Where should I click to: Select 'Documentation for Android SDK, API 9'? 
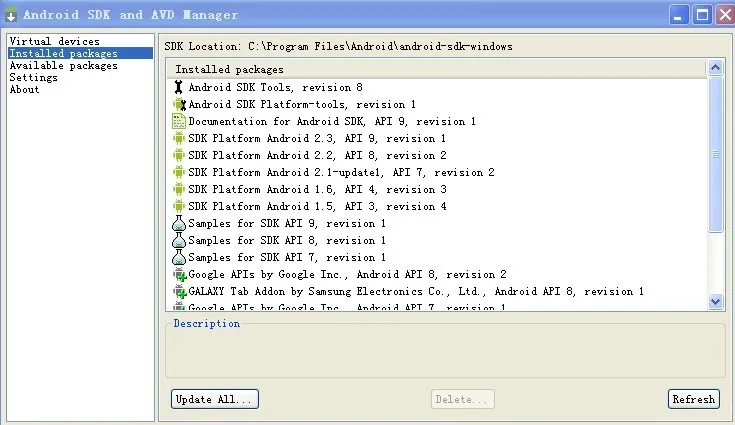[x=332, y=121]
